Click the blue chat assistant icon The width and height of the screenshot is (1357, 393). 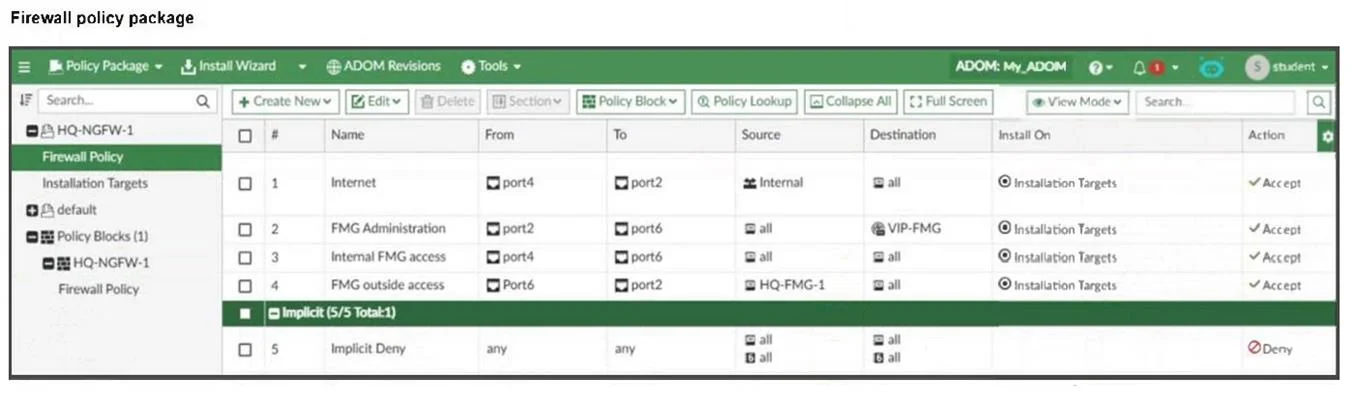pos(1211,68)
